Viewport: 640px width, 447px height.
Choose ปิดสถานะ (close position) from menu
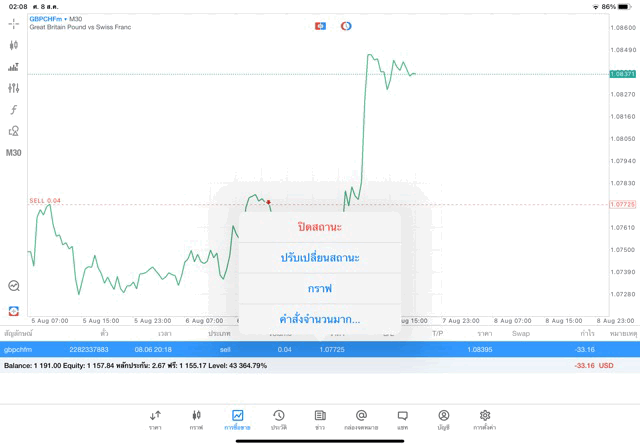click(x=320, y=227)
